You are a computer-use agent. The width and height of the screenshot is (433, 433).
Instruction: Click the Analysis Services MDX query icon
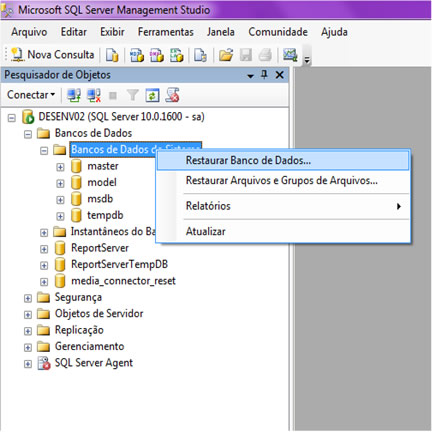[x=137, y=55]
